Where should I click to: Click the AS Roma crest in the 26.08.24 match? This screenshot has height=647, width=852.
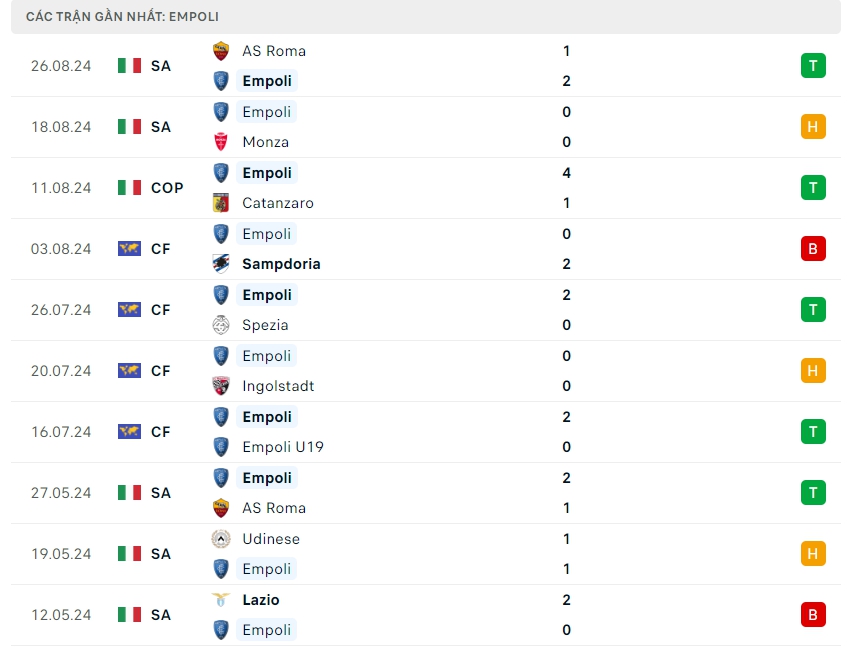click(221, 51)
